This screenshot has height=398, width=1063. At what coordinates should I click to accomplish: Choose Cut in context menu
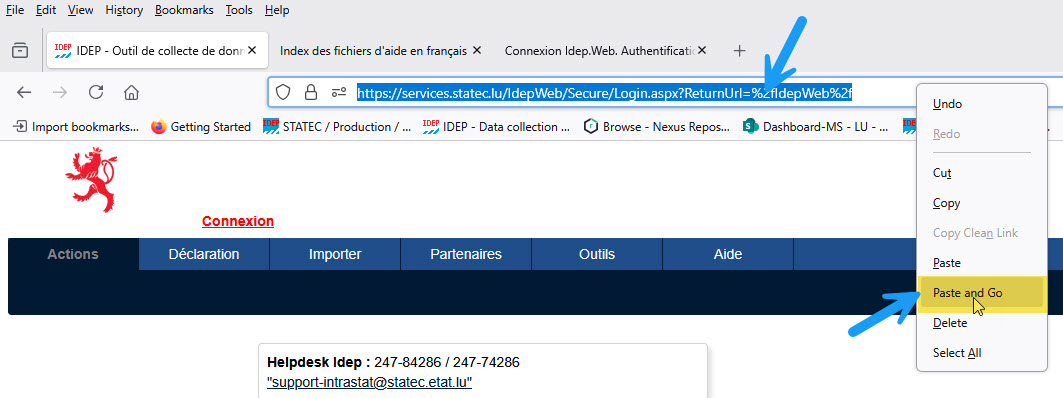982,173
